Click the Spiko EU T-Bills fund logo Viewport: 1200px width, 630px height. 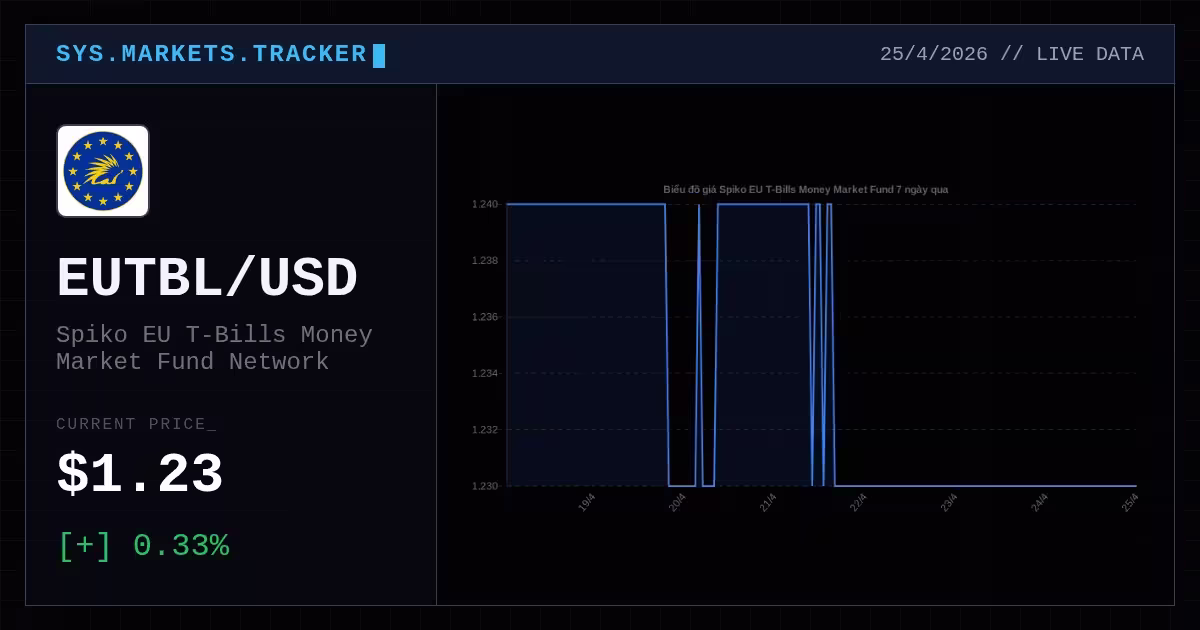[x=103, y=171]
